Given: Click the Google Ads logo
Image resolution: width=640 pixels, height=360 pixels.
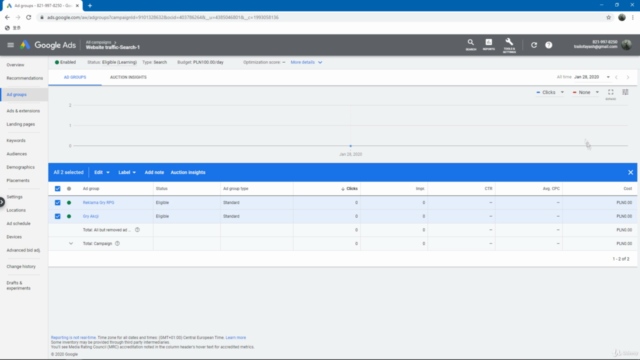Looking at the screenshot, I should point(48,45).
